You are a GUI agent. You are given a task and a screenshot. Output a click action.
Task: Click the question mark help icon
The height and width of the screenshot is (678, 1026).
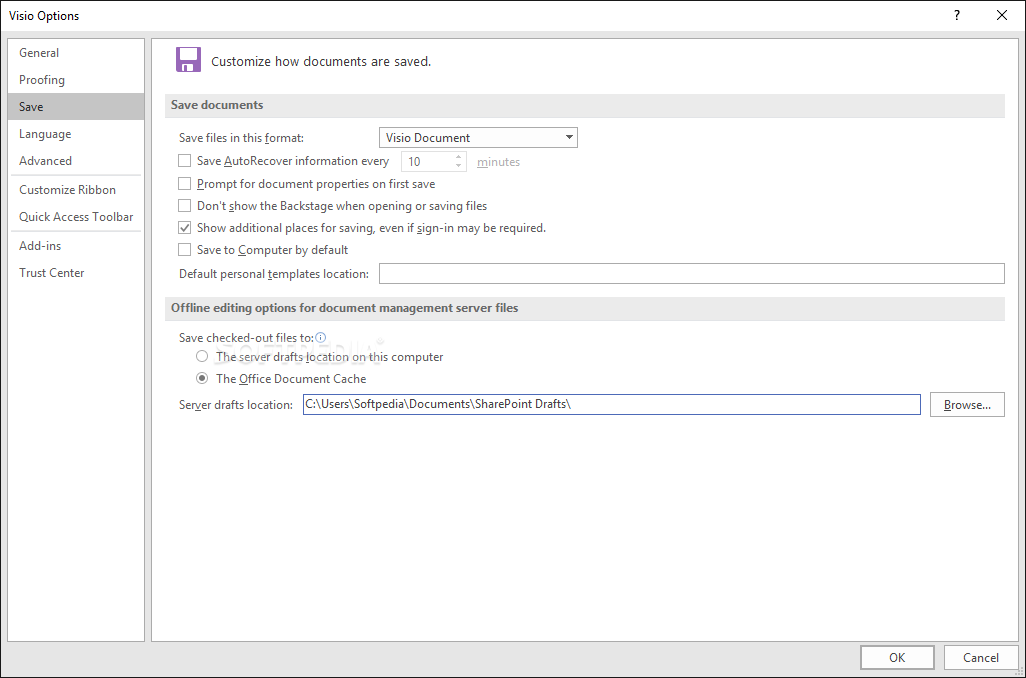point(956,15)
